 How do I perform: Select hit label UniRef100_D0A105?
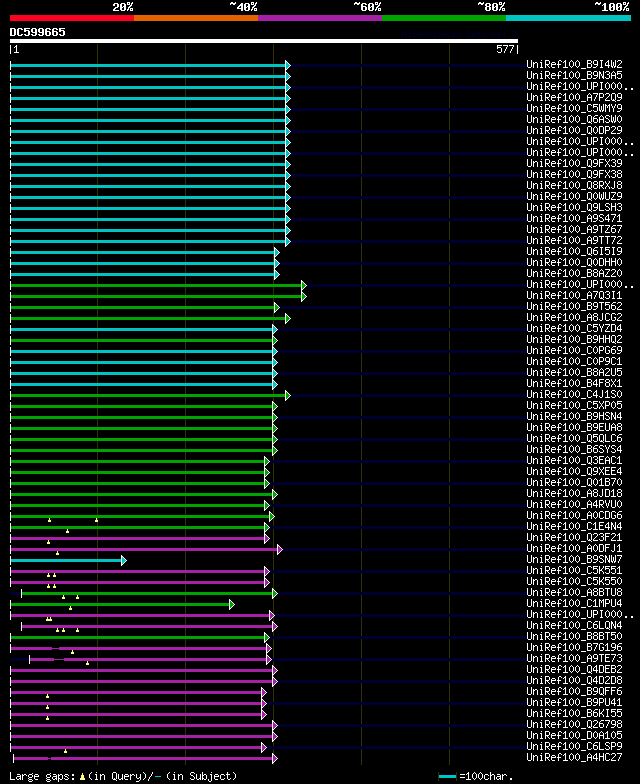coord(574,736)
